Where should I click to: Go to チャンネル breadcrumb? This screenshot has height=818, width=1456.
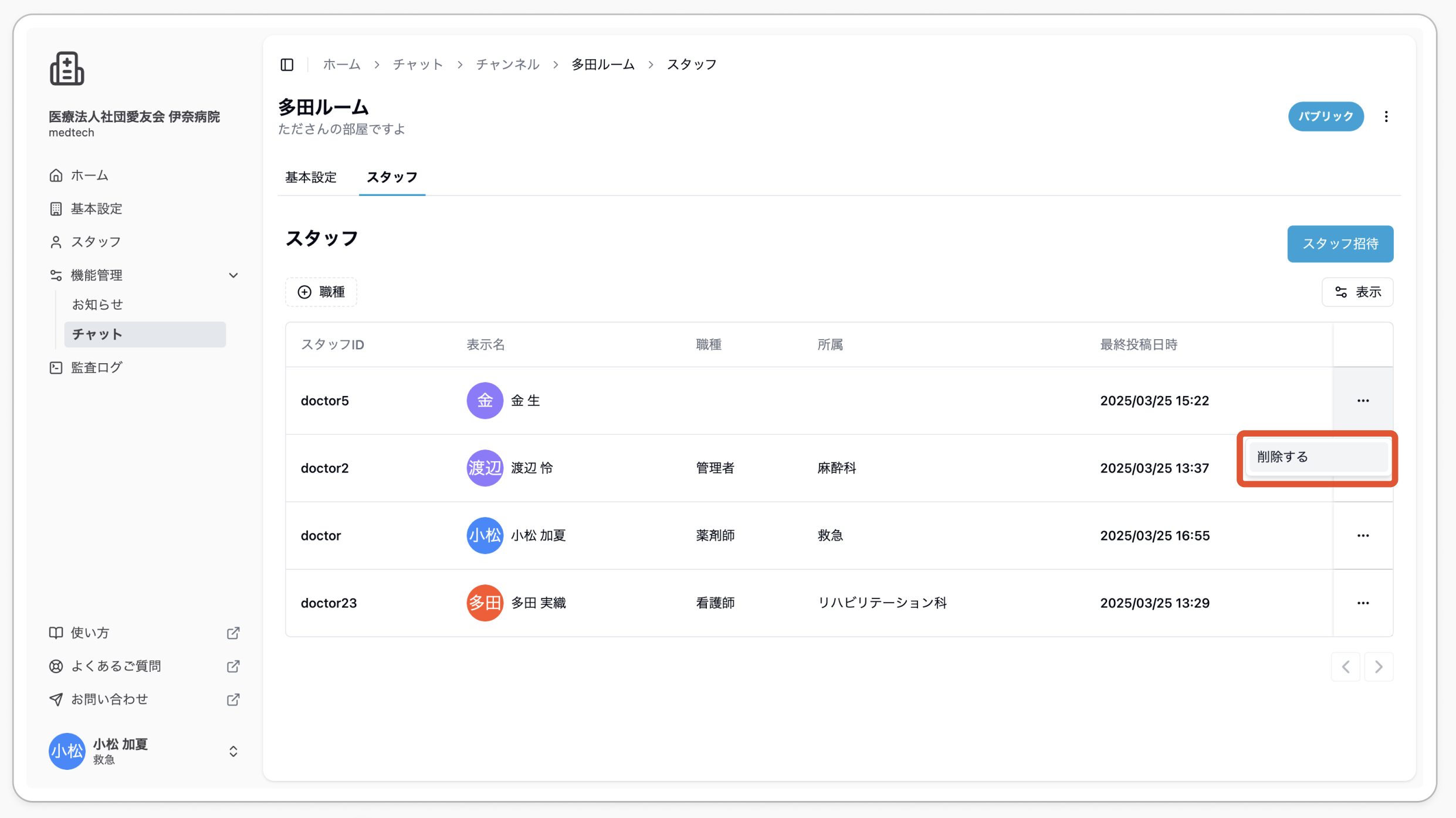507,65
